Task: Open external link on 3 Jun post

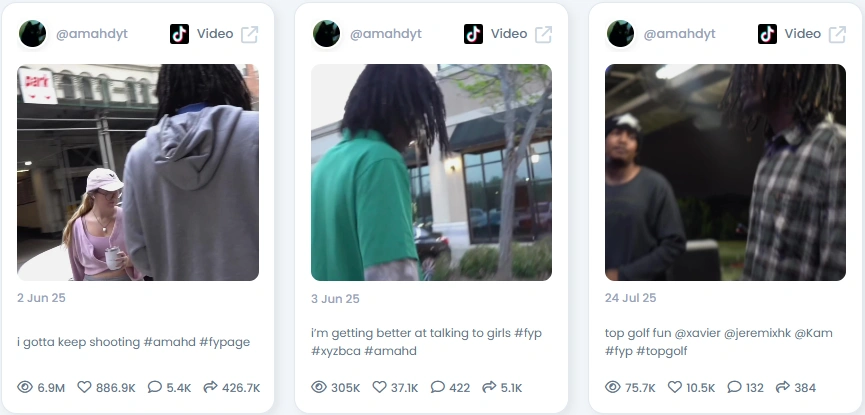Action: tap(543, 34)
